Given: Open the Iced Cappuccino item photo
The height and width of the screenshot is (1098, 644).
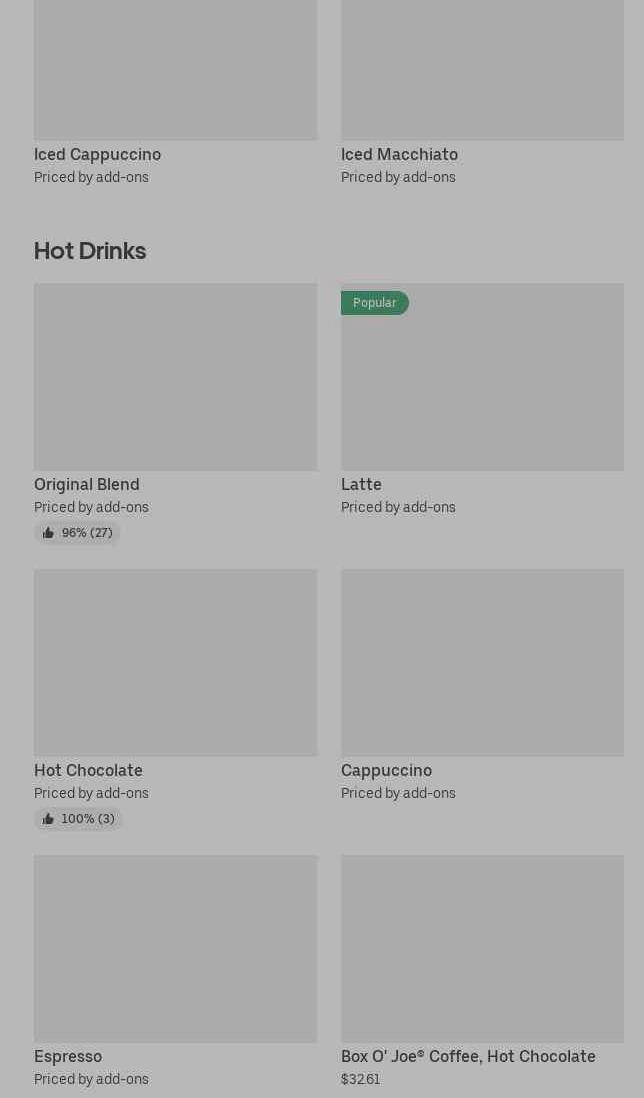Looking at the screenshot, I should (x=175, y=70).
